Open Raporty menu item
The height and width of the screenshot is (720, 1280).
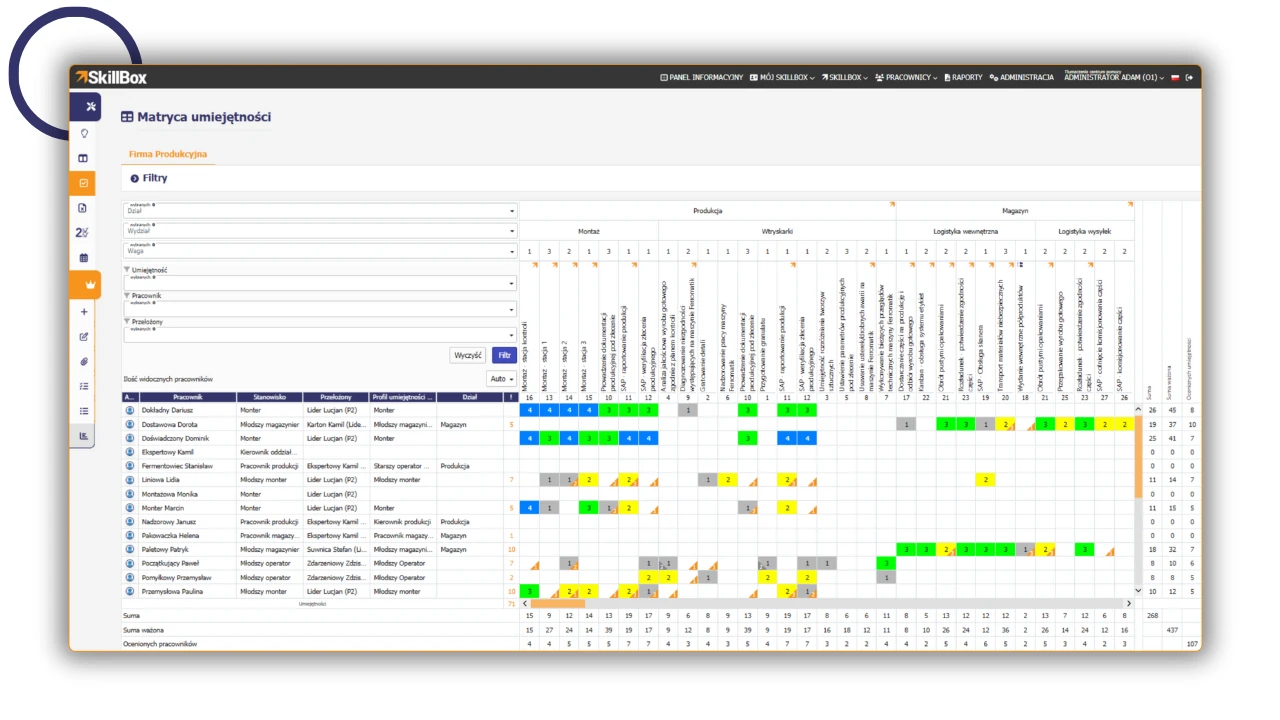(x=963, y=77)
